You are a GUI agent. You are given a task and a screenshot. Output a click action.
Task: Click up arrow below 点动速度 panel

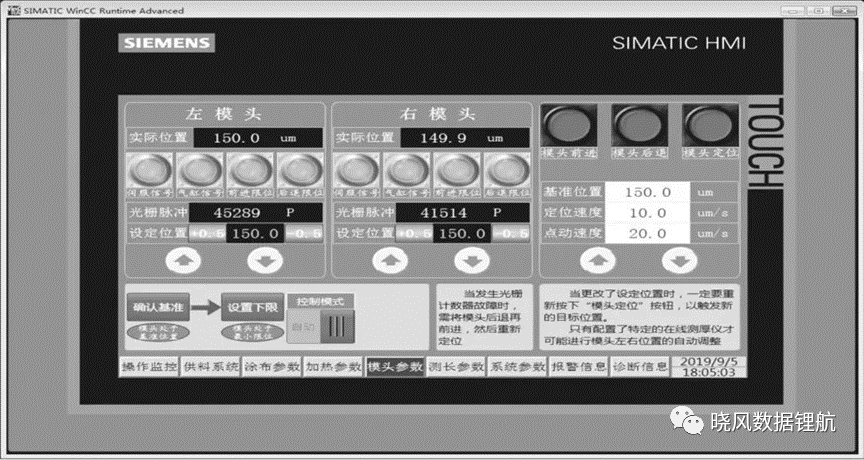[x=598, y=260]
